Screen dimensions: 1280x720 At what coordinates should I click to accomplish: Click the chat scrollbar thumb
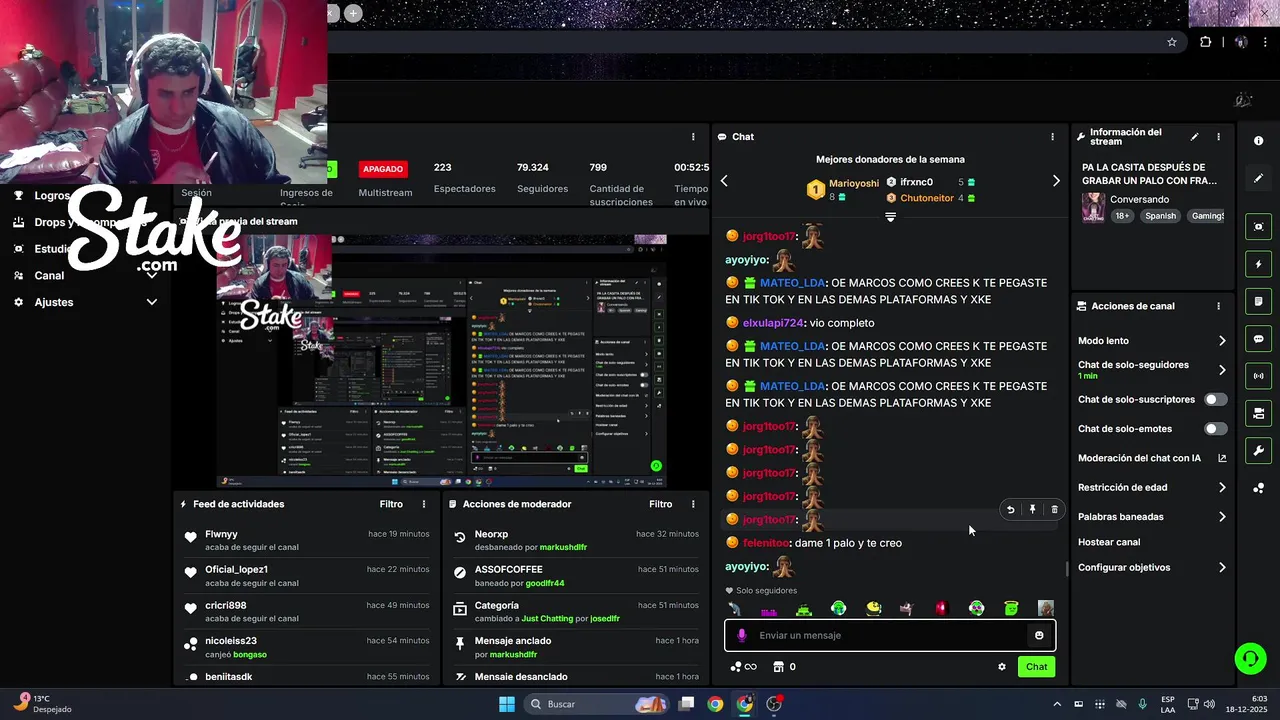[x=1066, y=569]
